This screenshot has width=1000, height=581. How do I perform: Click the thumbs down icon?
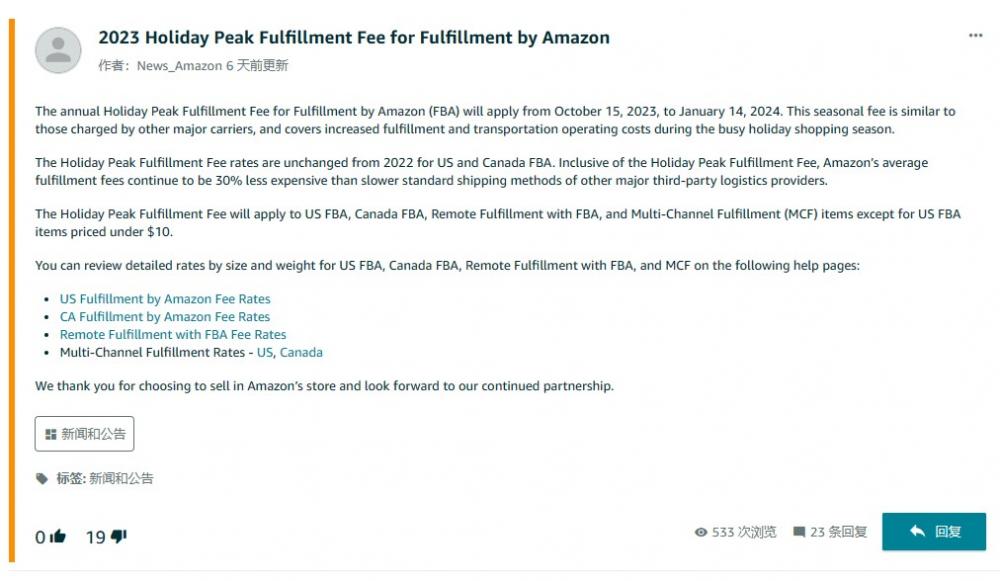[119, 536]
